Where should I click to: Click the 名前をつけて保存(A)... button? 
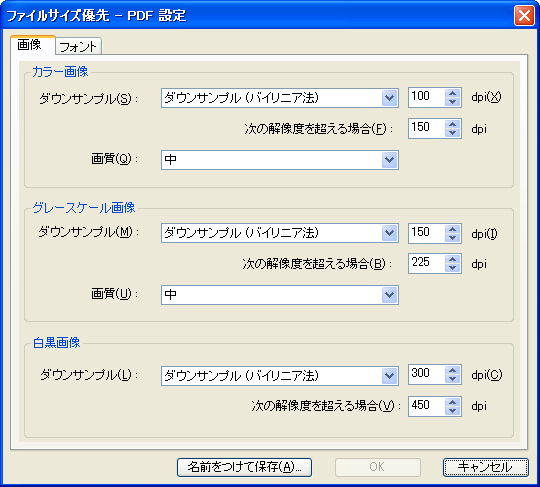(x=245, y=467)
